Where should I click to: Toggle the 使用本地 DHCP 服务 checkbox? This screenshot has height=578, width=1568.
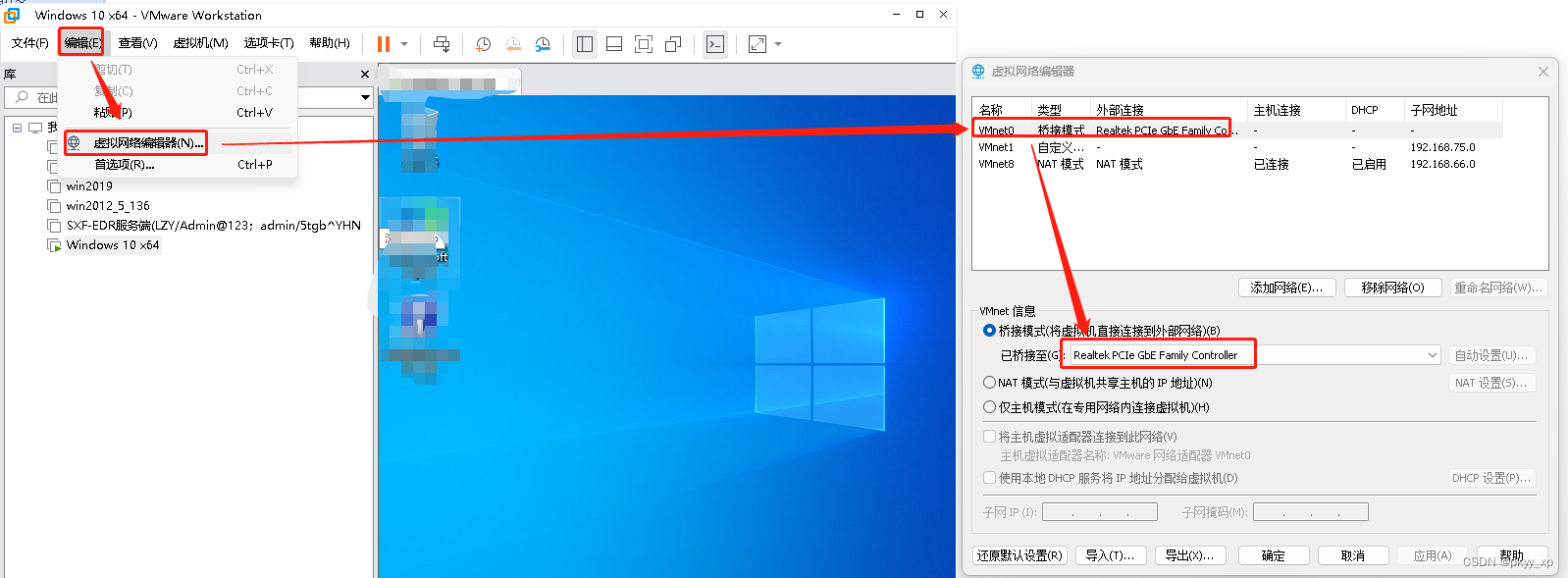coord(989,478)
